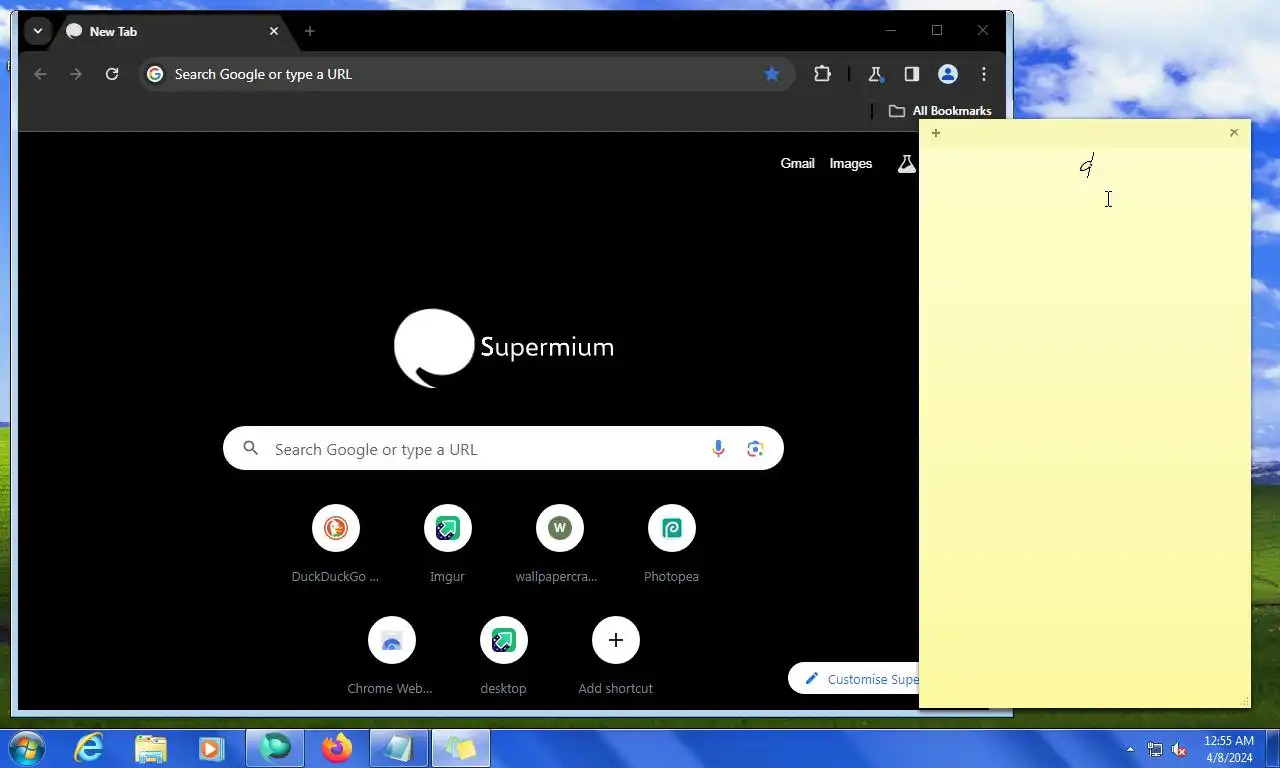Click the Add shortcut button

click(615, 656)
